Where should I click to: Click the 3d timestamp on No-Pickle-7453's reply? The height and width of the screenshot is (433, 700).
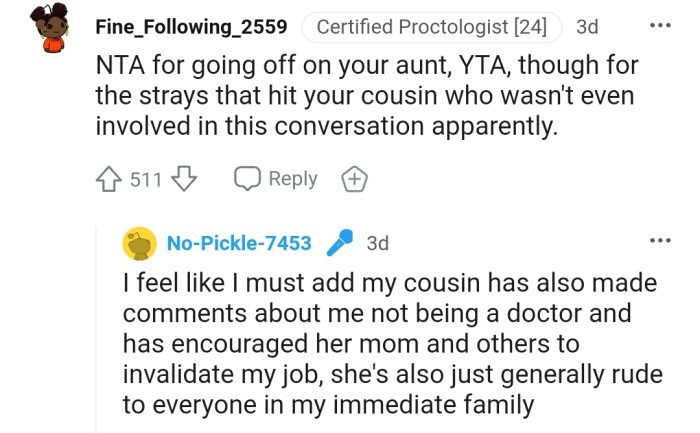pos(378,243)
